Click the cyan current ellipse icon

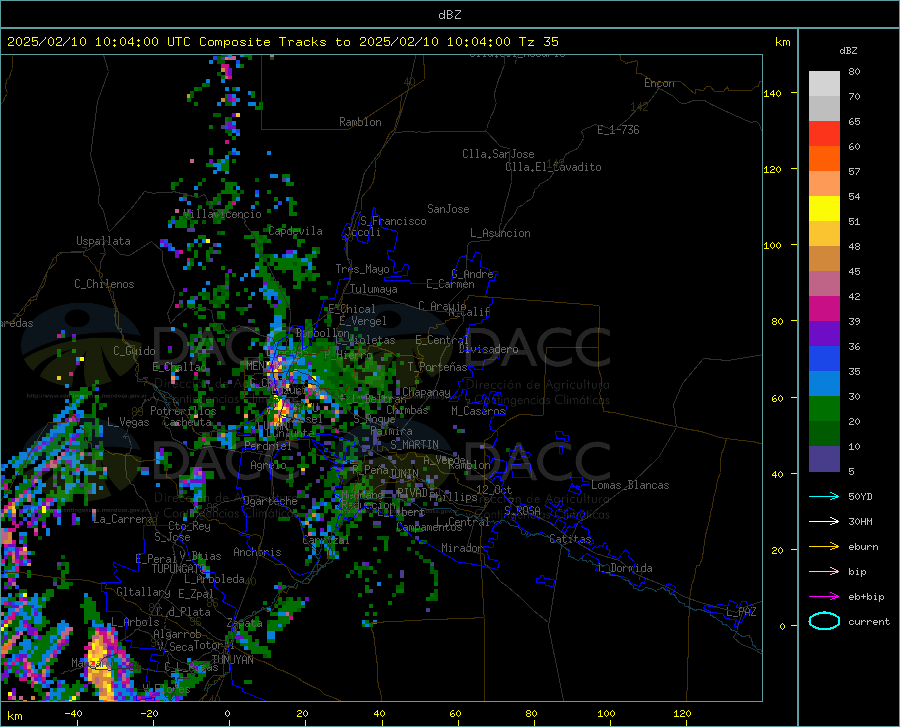coord(824,621)
